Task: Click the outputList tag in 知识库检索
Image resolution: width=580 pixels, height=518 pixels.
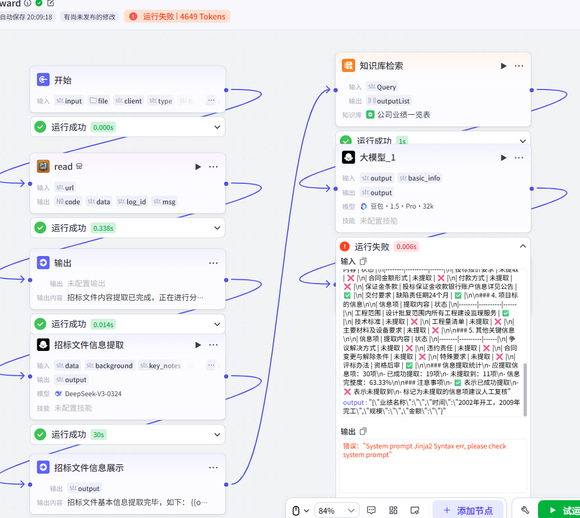Action: click(x=389, y=101)
